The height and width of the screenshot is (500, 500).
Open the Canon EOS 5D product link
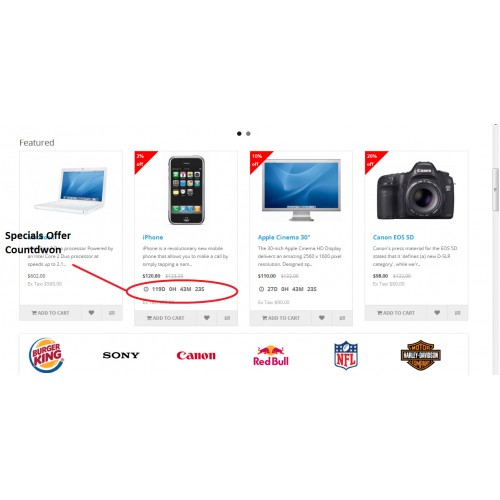(393, 237)
